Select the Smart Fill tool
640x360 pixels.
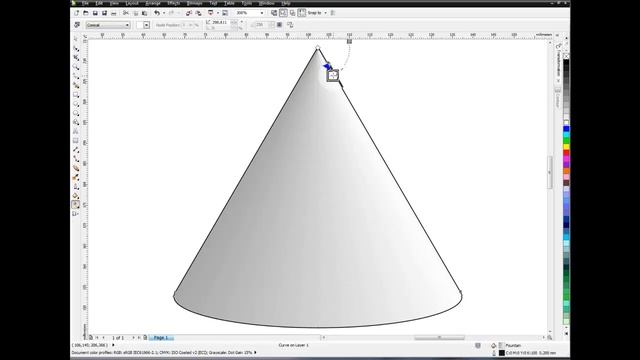pos(76,85)
